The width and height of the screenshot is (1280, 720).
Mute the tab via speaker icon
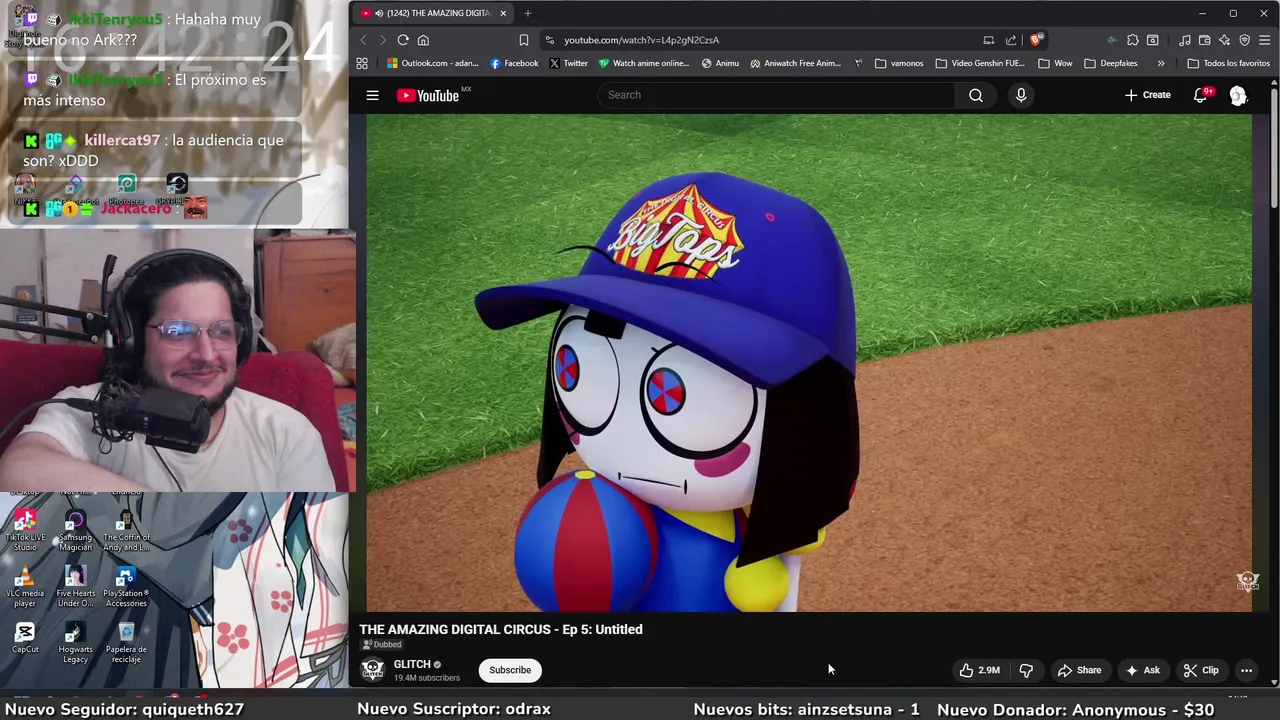379,13
